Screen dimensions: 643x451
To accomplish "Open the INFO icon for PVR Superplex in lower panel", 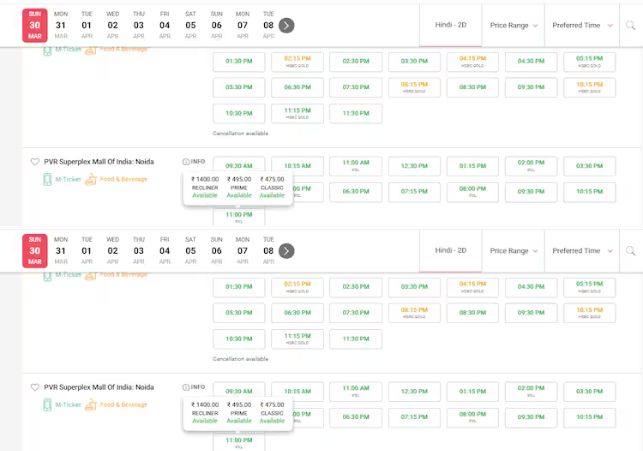I will (x=194, y=387).
